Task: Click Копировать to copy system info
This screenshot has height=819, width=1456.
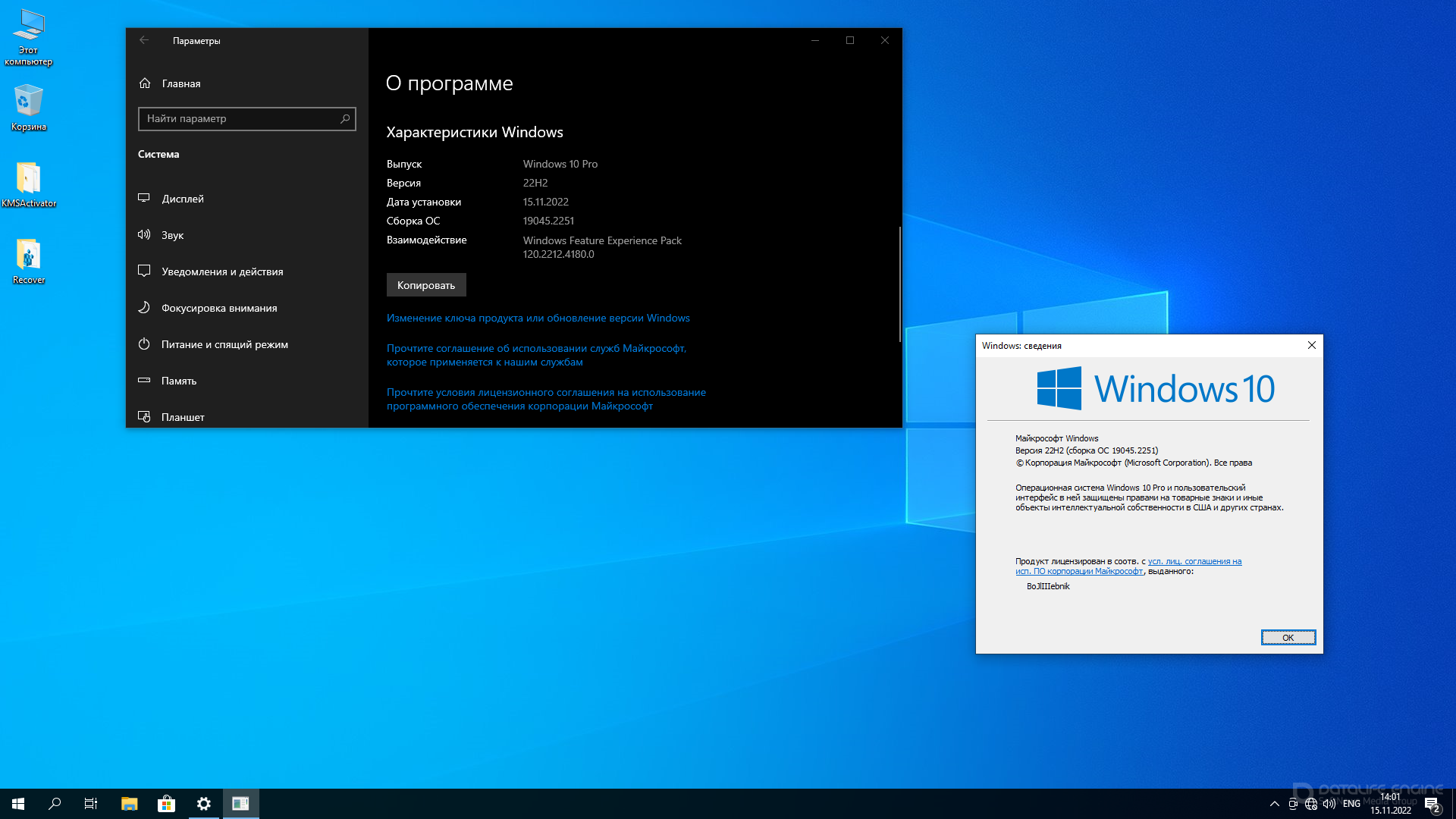Action: (x=425, y=285)
